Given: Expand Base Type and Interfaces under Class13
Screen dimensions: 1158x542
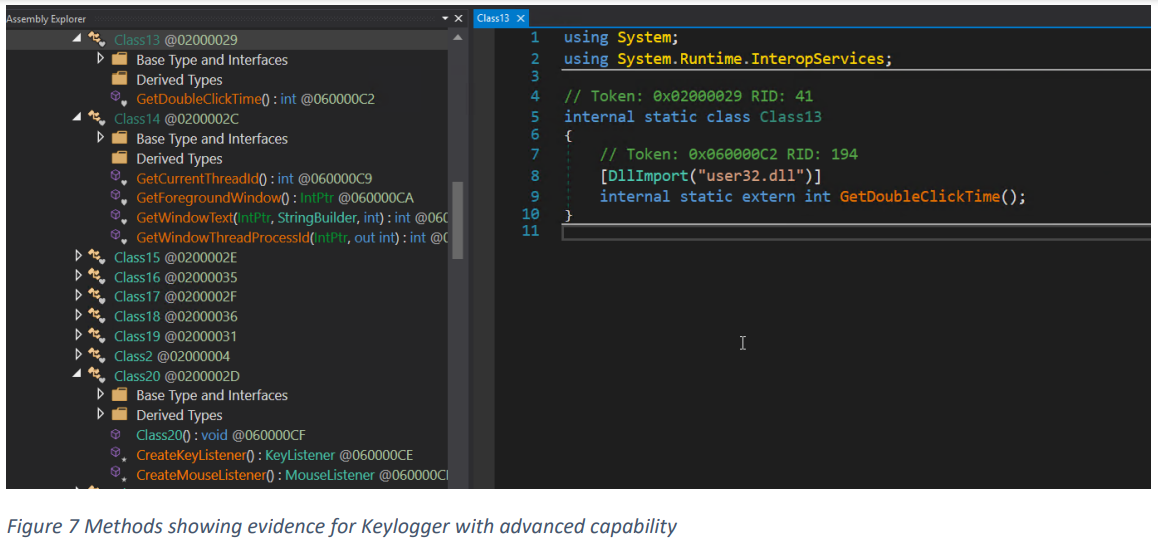Looking at the screenshot, I should point(100,58).
